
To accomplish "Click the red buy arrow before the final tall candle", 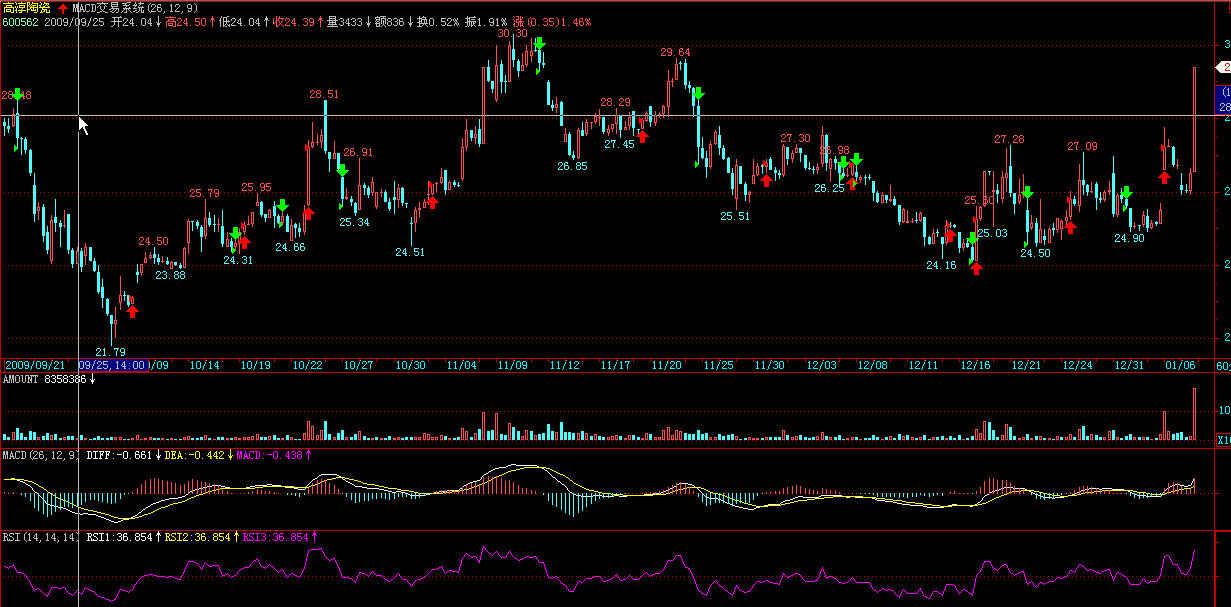I will (x=1165, y=177).
